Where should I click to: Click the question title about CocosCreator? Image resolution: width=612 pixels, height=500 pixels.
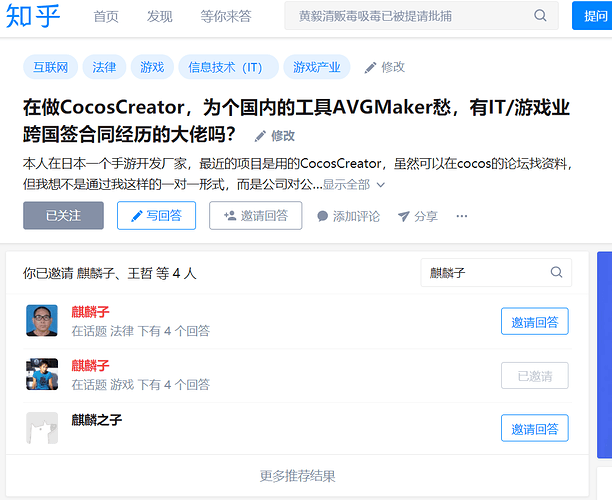click(x=297, y=120)
